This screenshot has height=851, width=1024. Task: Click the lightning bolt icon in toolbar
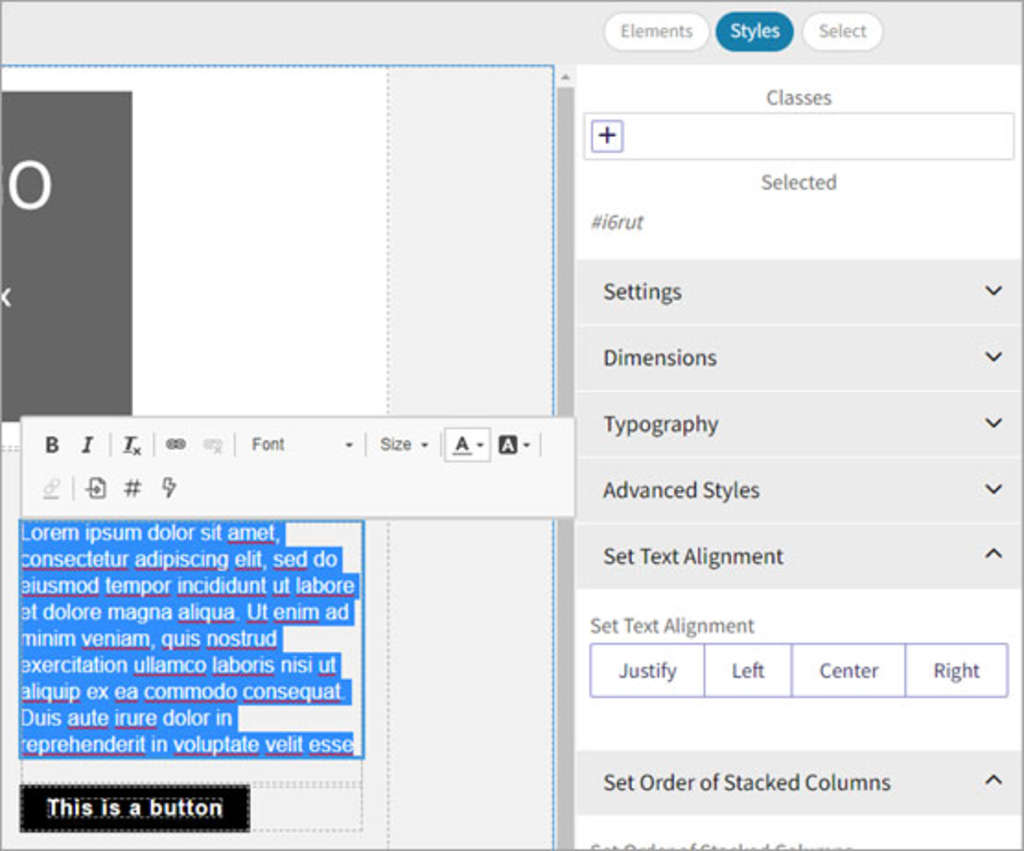coord(169,488)
